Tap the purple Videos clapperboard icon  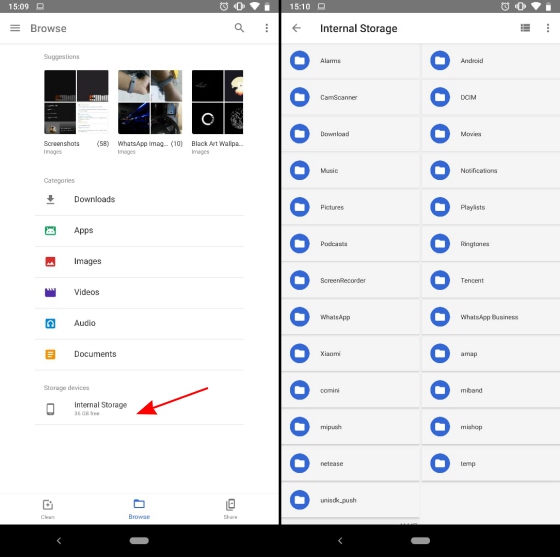tap(50, 292)
